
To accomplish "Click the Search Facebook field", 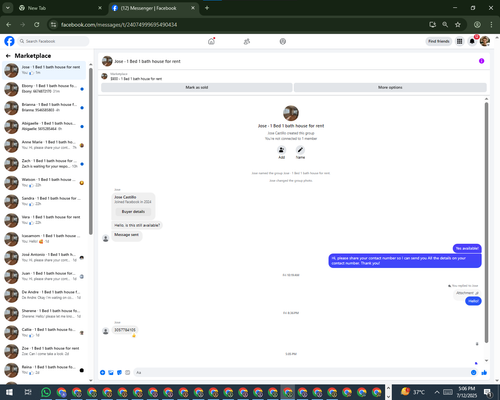I will [x=53, y=41].
